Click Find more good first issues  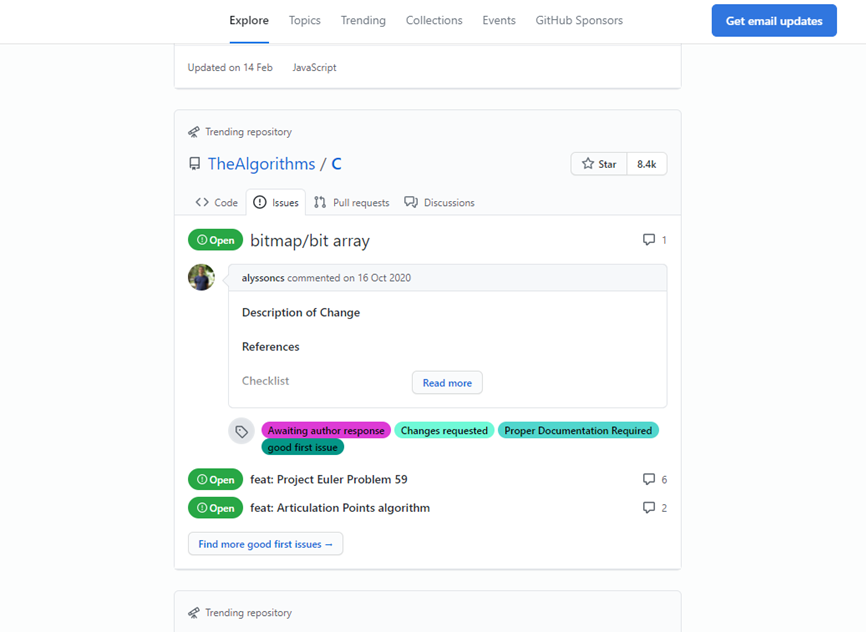pos(265,544)
